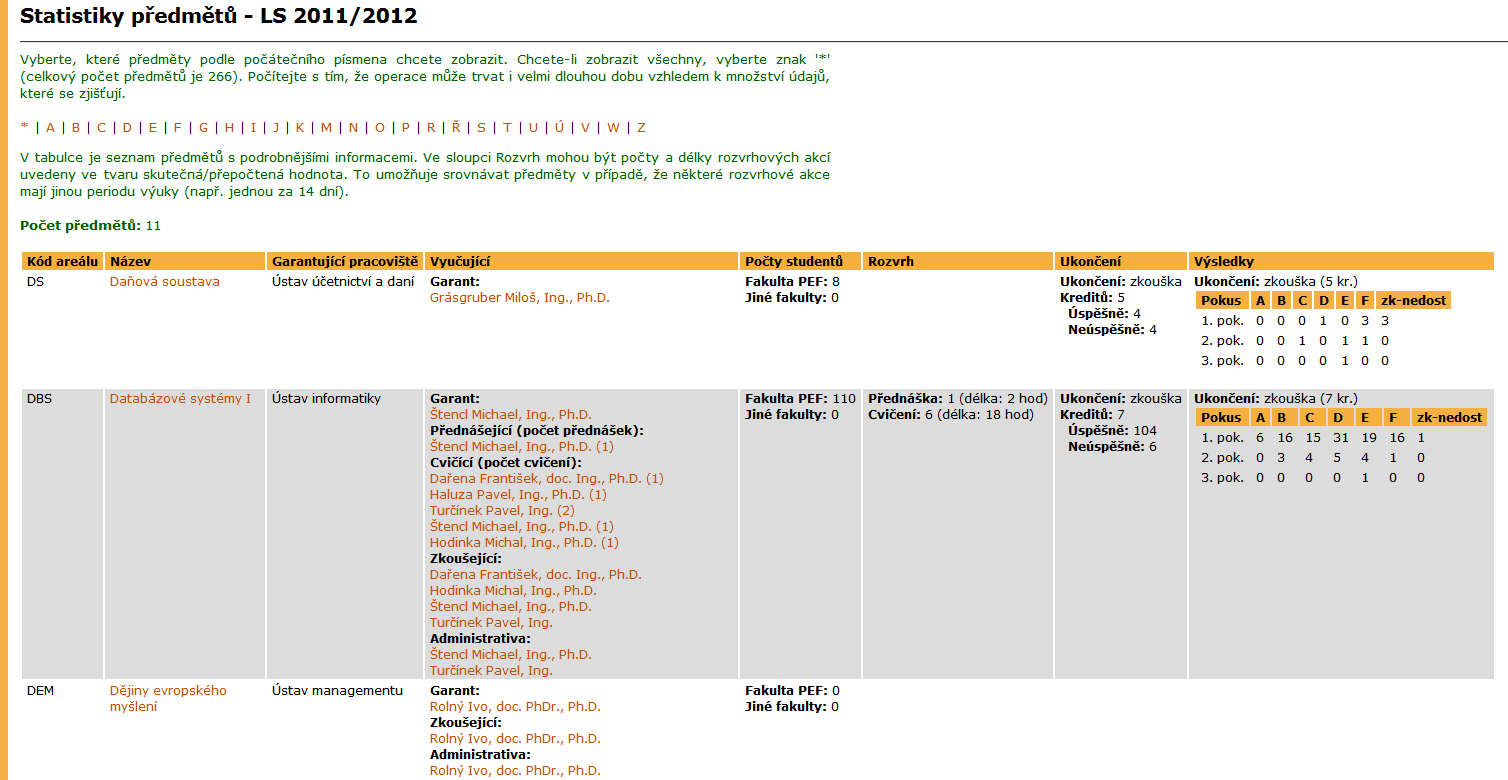The width and height of the screenshot is (1508, 780).
Task: Filter subjects by letter B
Action: point(76,128)
